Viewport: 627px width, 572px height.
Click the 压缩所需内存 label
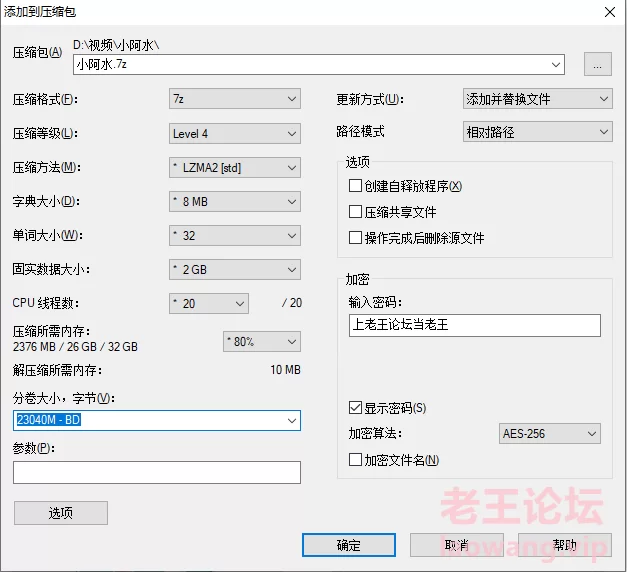coord(52,331)
